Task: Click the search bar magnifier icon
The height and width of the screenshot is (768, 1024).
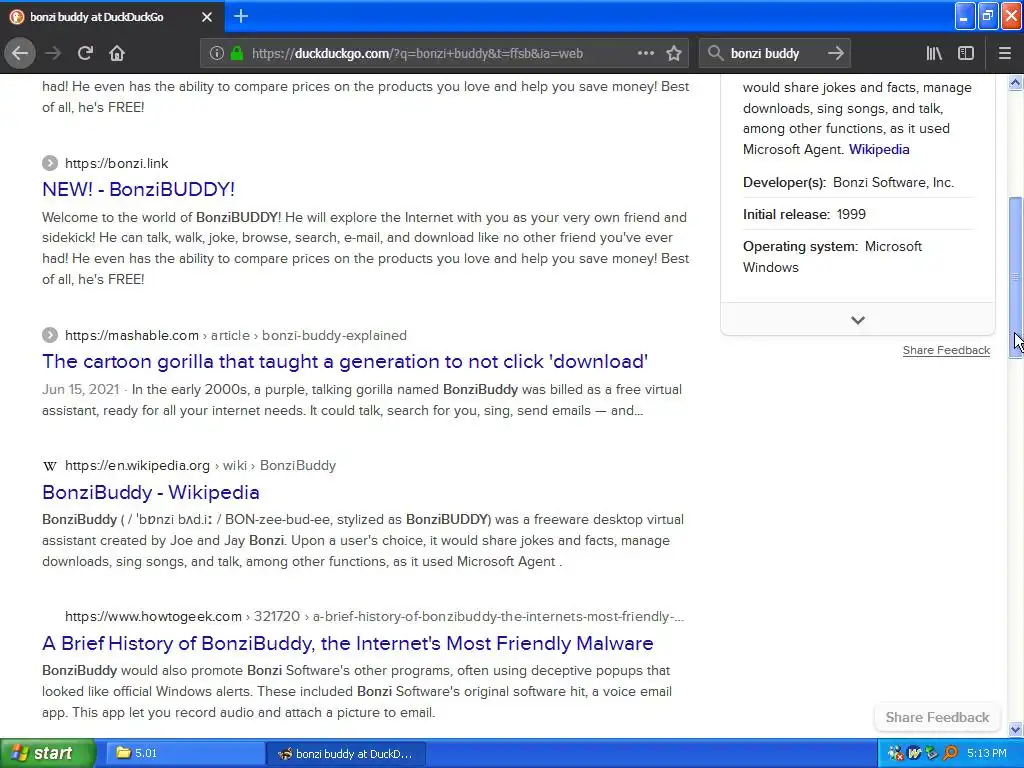Action: tap(715, 53)
